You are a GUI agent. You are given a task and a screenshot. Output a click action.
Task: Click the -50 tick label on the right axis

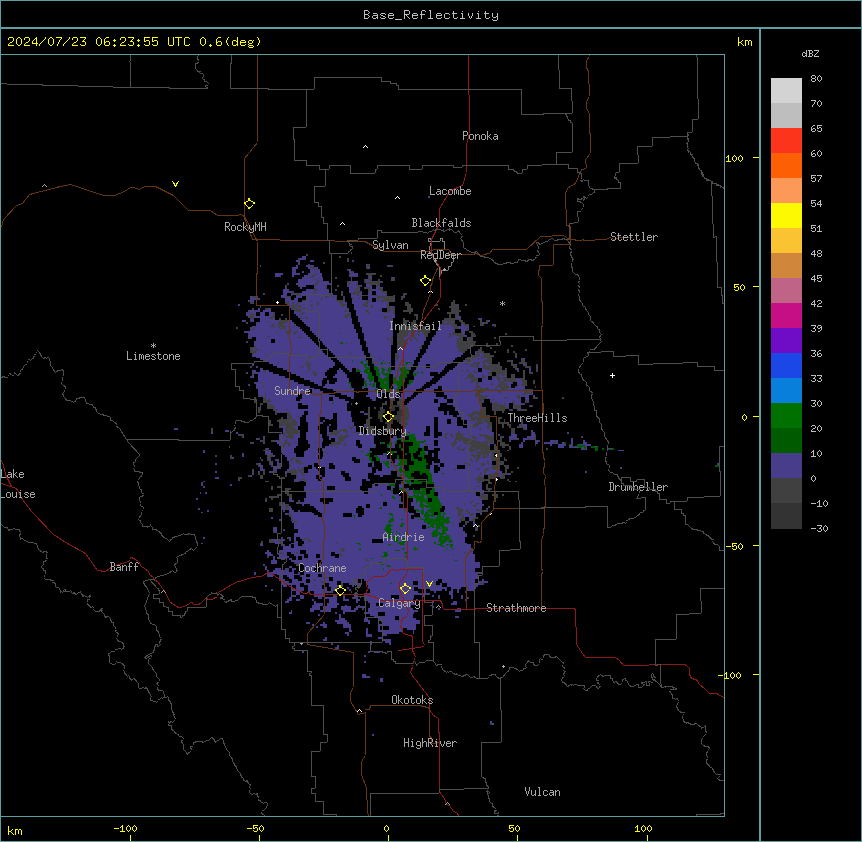tap(734, 546)
